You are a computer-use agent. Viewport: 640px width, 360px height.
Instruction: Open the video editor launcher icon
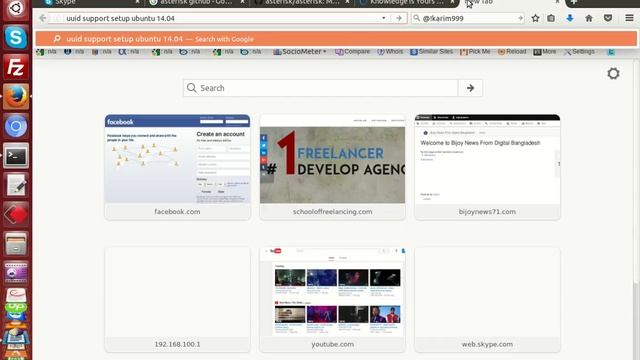tap(16, 273)
